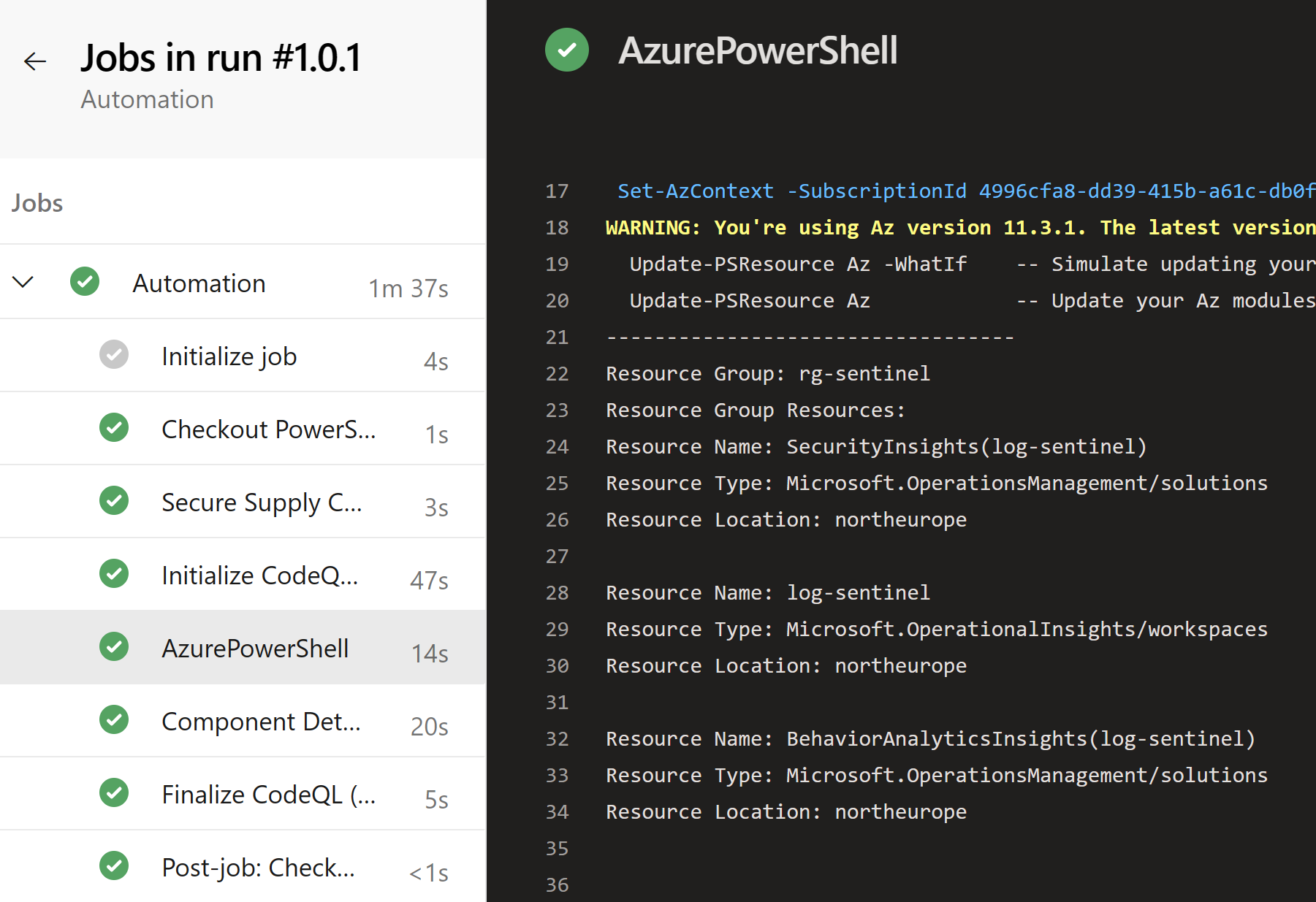Click the Finalize CodeQL green check icon
The height and width of the screenshot is (902, 1316).
[114, 793]
